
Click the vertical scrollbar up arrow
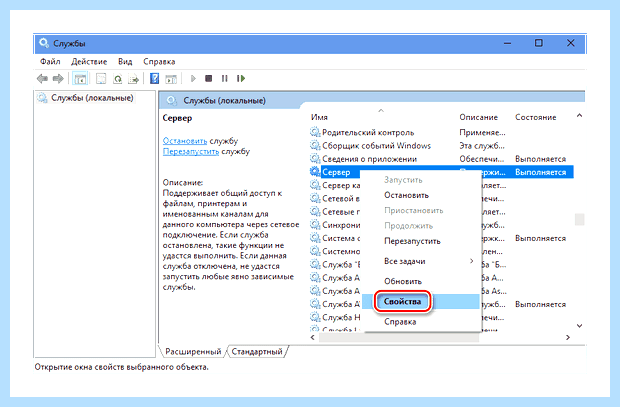[x=579, y=115]
